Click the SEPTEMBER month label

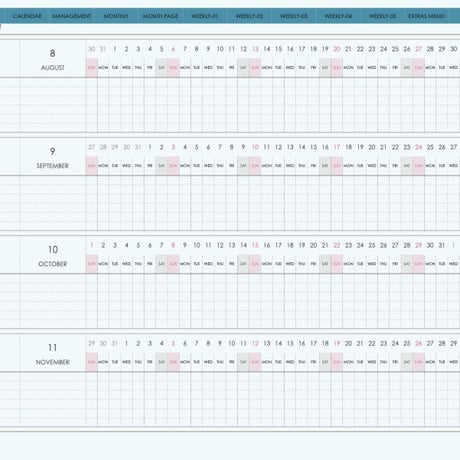click(x=53, y=166)
